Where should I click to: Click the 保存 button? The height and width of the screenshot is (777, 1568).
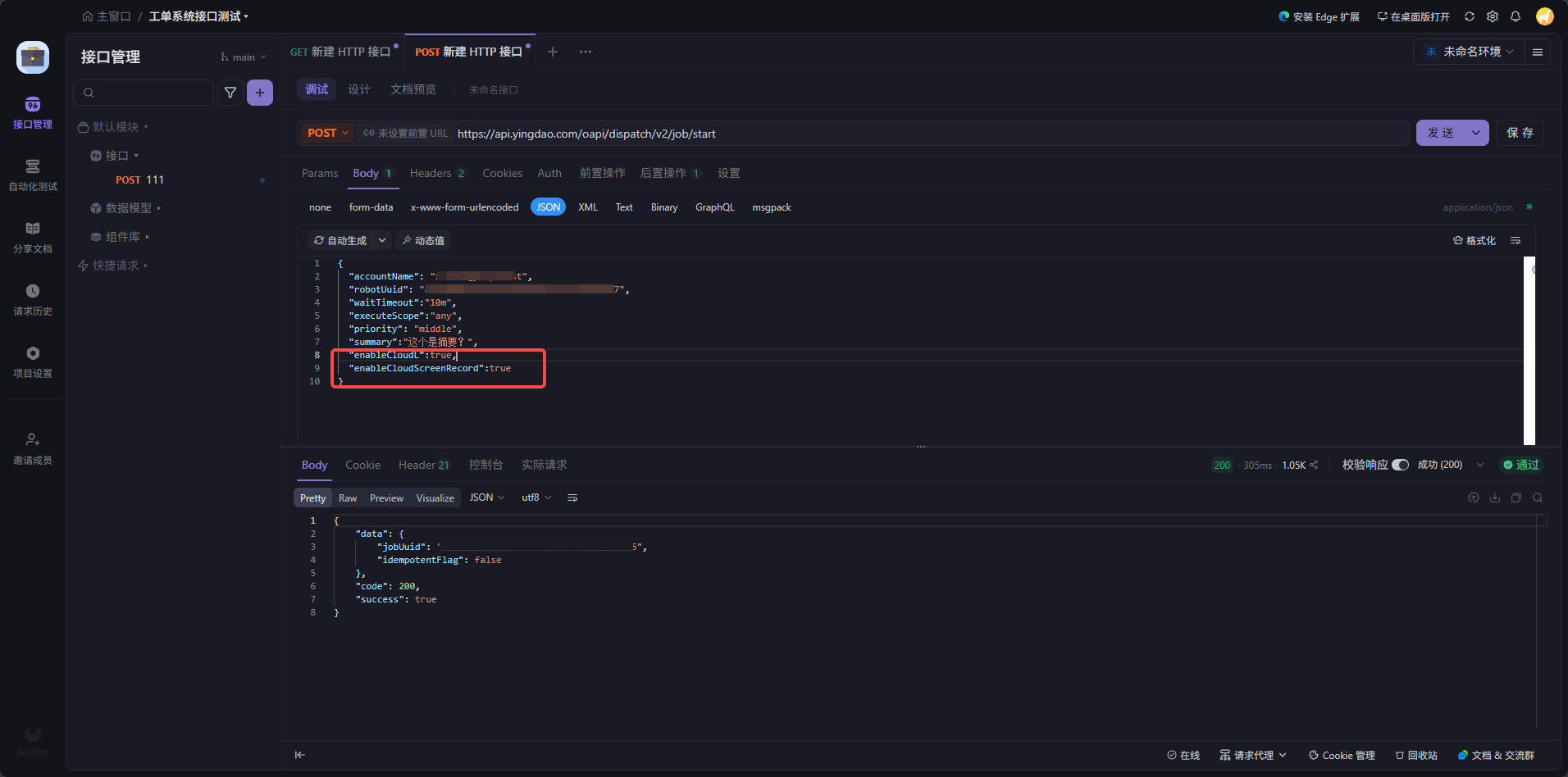pos(1520,133)
